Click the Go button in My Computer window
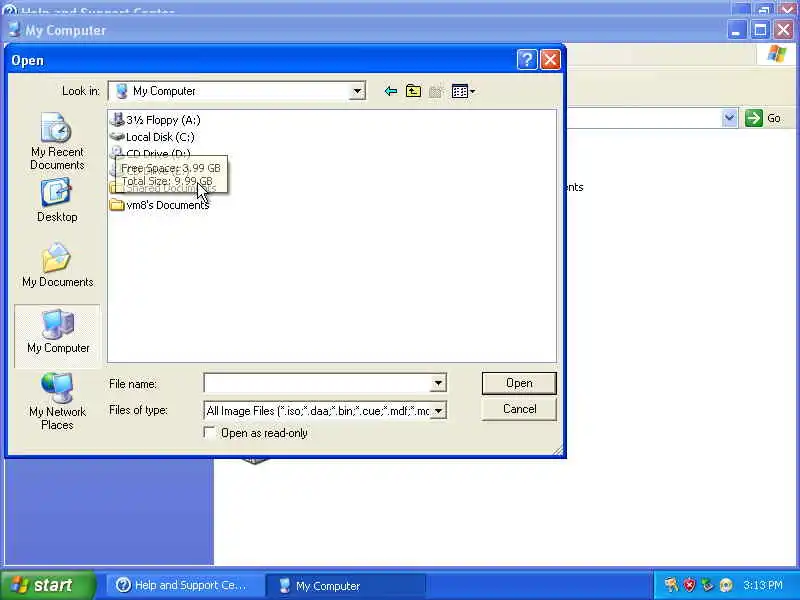 click(763, 118)
